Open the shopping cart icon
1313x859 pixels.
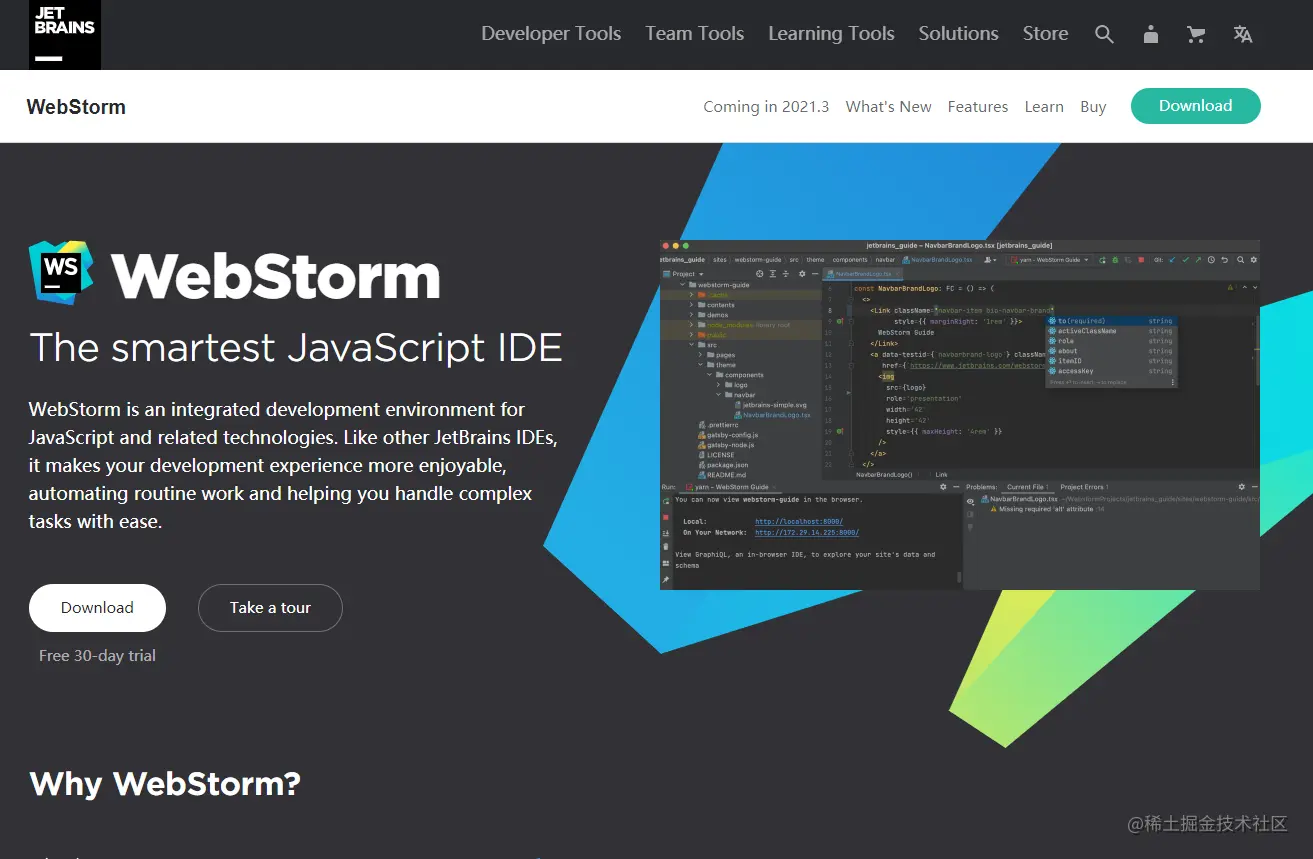pyautogui.click(x=1196, y=34)
